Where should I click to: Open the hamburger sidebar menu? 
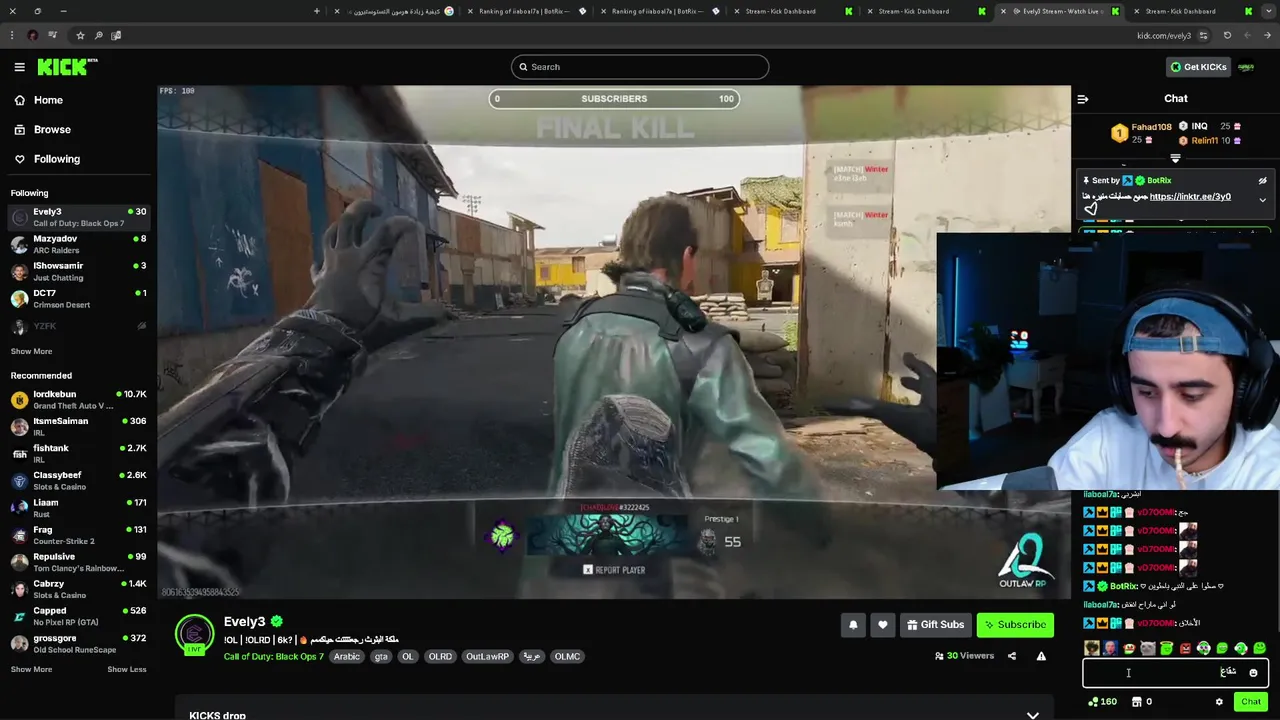[x=19, y=67]
